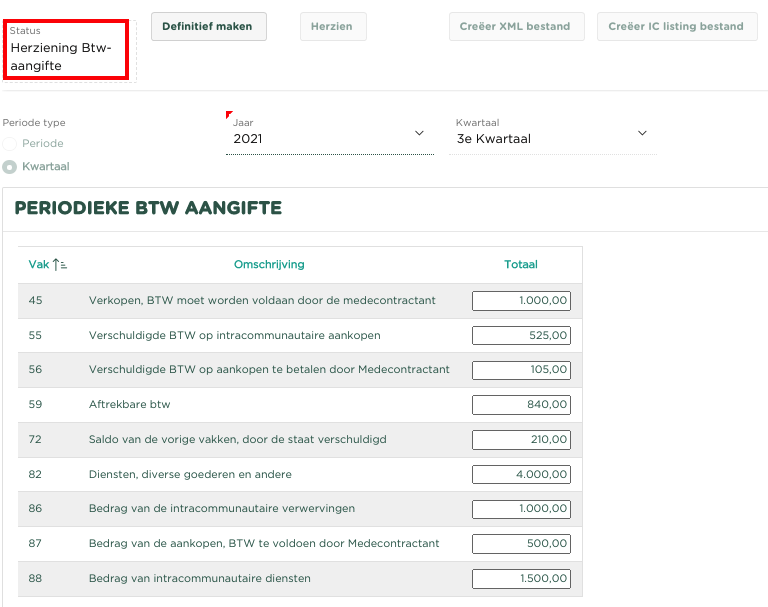The width and height of the screenshot is (768, 607).
Task: Click the Aftrekbare btw total 840,00
Action: [521, 405]
